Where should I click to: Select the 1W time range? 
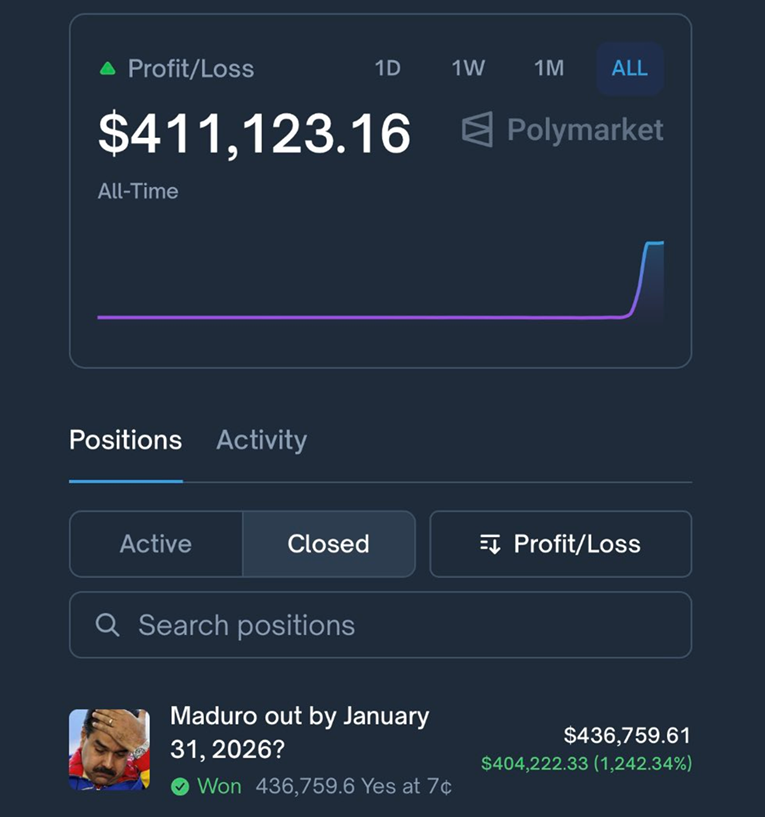tap(468, 68)
